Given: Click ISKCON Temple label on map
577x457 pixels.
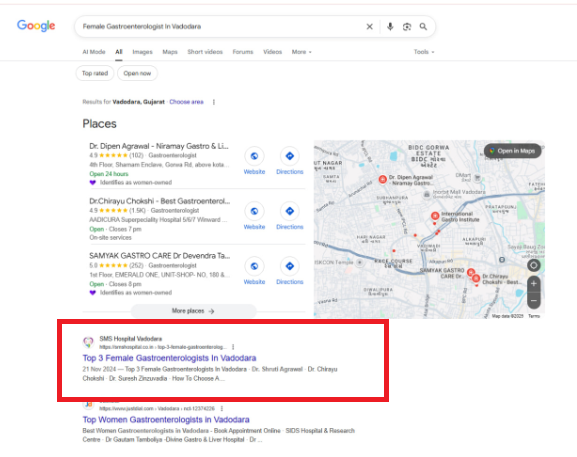Looking at the screenshot, I should [x=334, y=262].
